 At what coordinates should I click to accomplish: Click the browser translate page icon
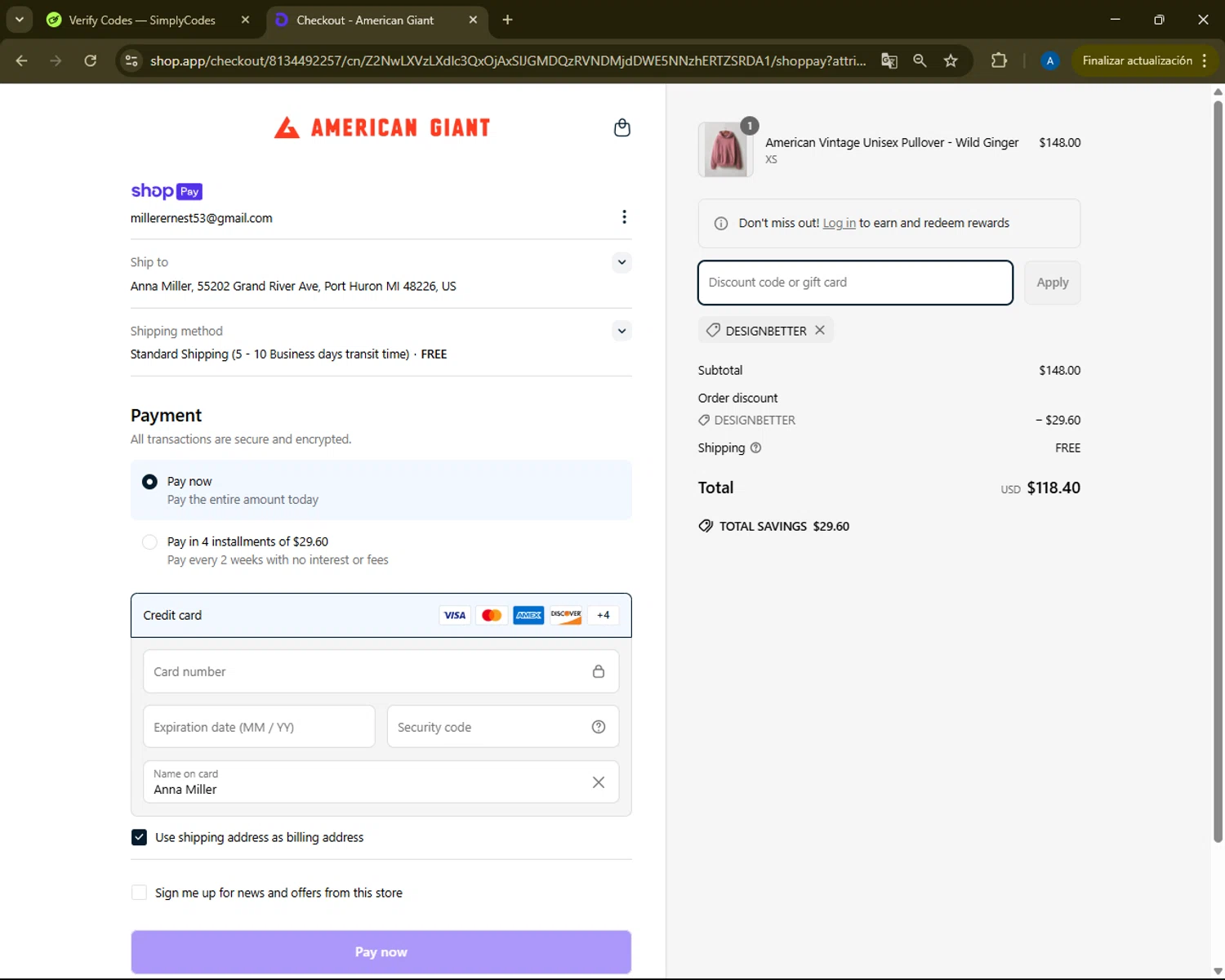point(889,60)
